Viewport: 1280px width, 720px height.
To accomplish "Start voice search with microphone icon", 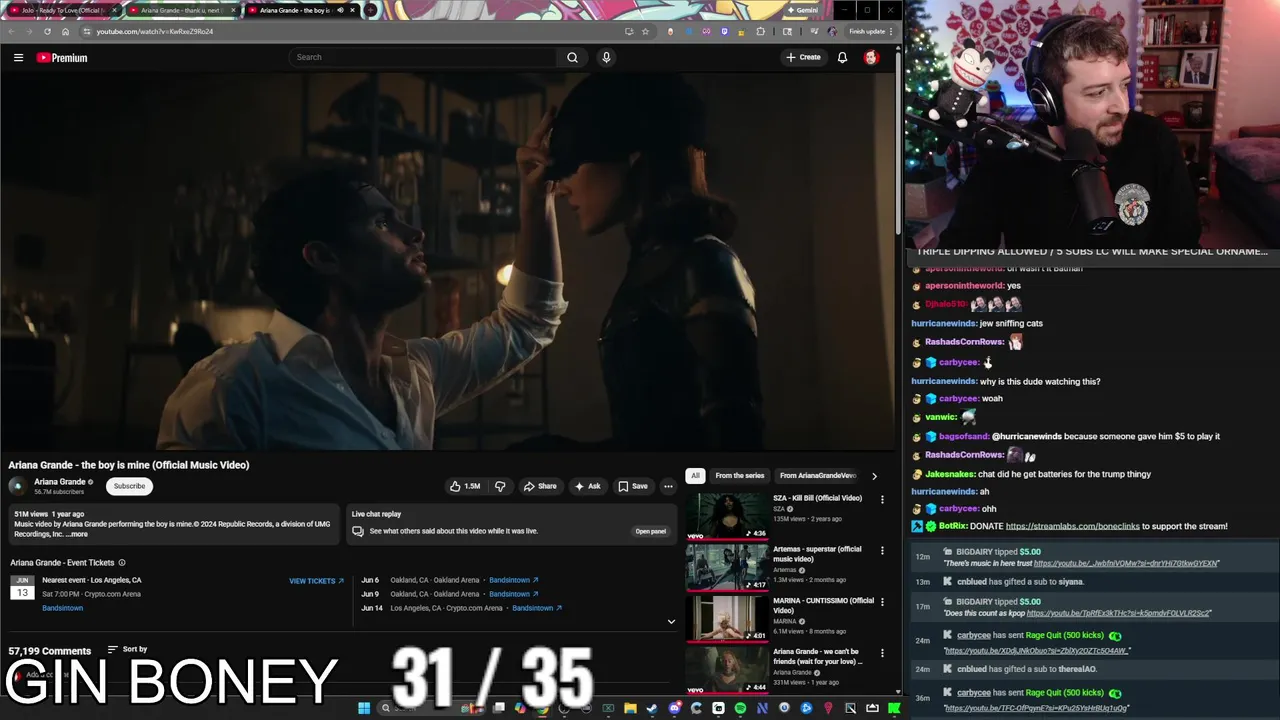I will click(606, 57).
